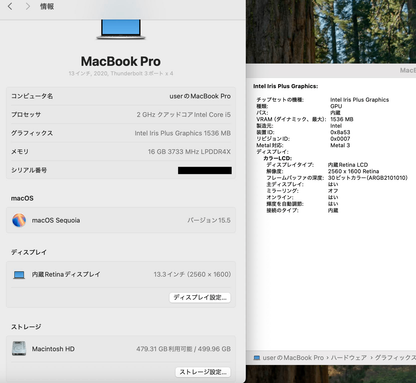The width and height of the screenshot is (416, 383).
Task: Click the Macintosh HD drive icon
Action: [x=19, y=348]
